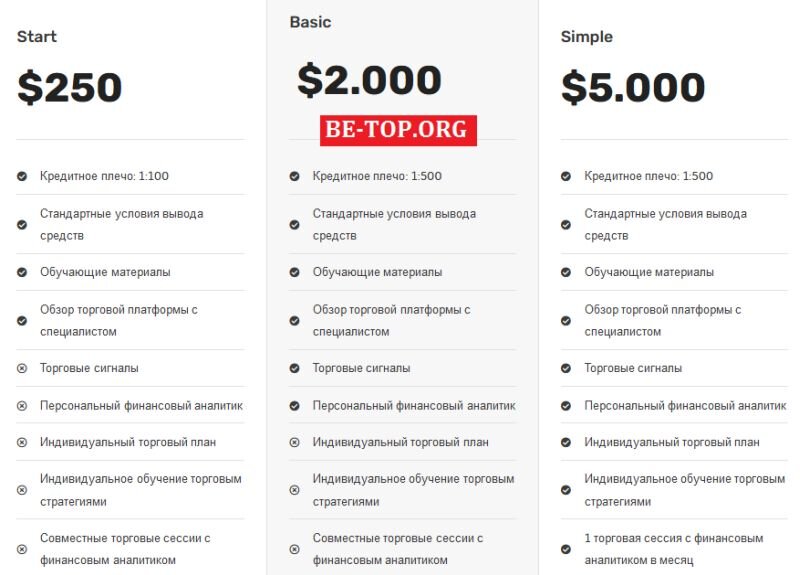This screenshot has height=575, width=800.
Task: Click cross icon beside Start plan trading signals
Action: click(22, 368)
